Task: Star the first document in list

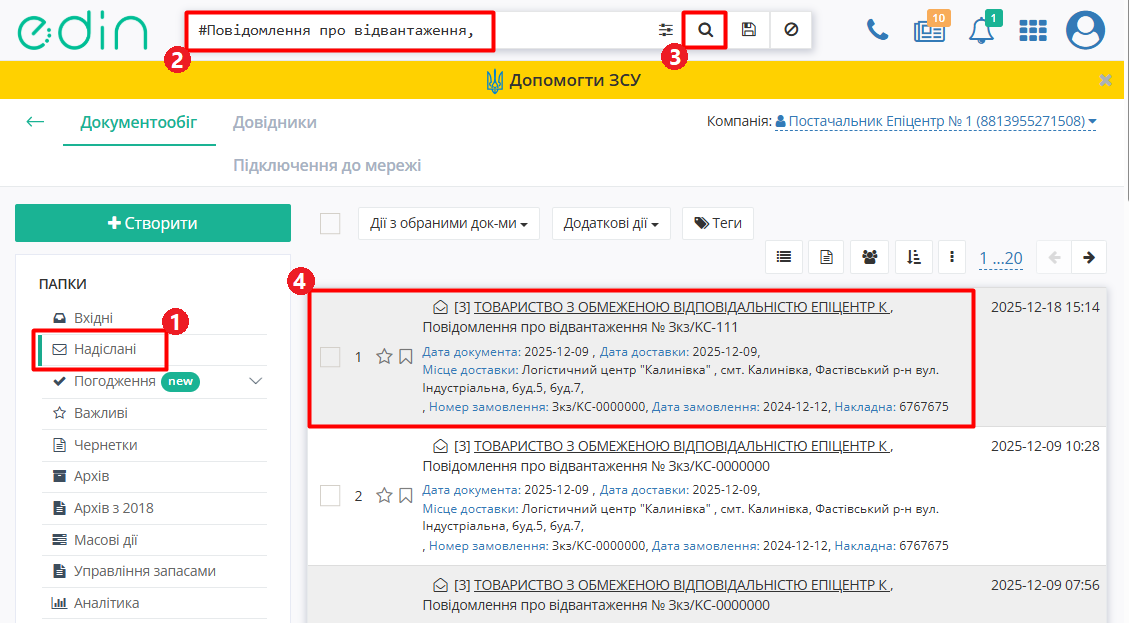Action: click(x=384, y=356)
